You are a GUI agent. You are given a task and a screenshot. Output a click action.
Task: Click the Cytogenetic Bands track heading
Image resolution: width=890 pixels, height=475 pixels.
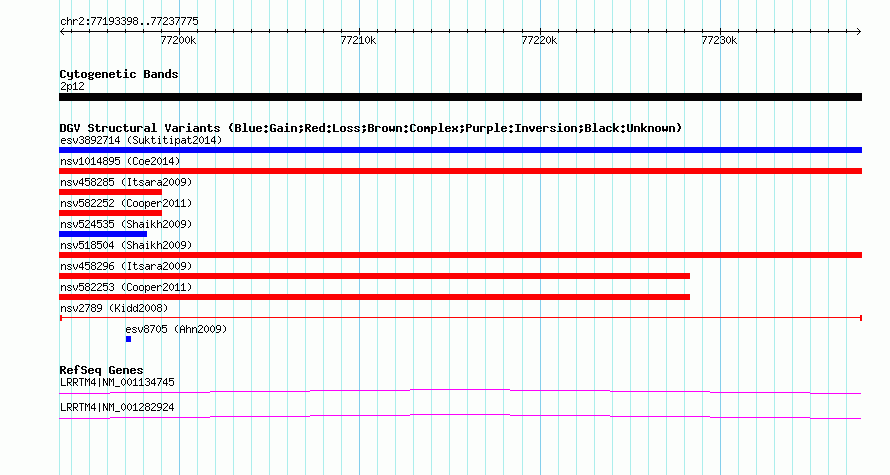119,74
